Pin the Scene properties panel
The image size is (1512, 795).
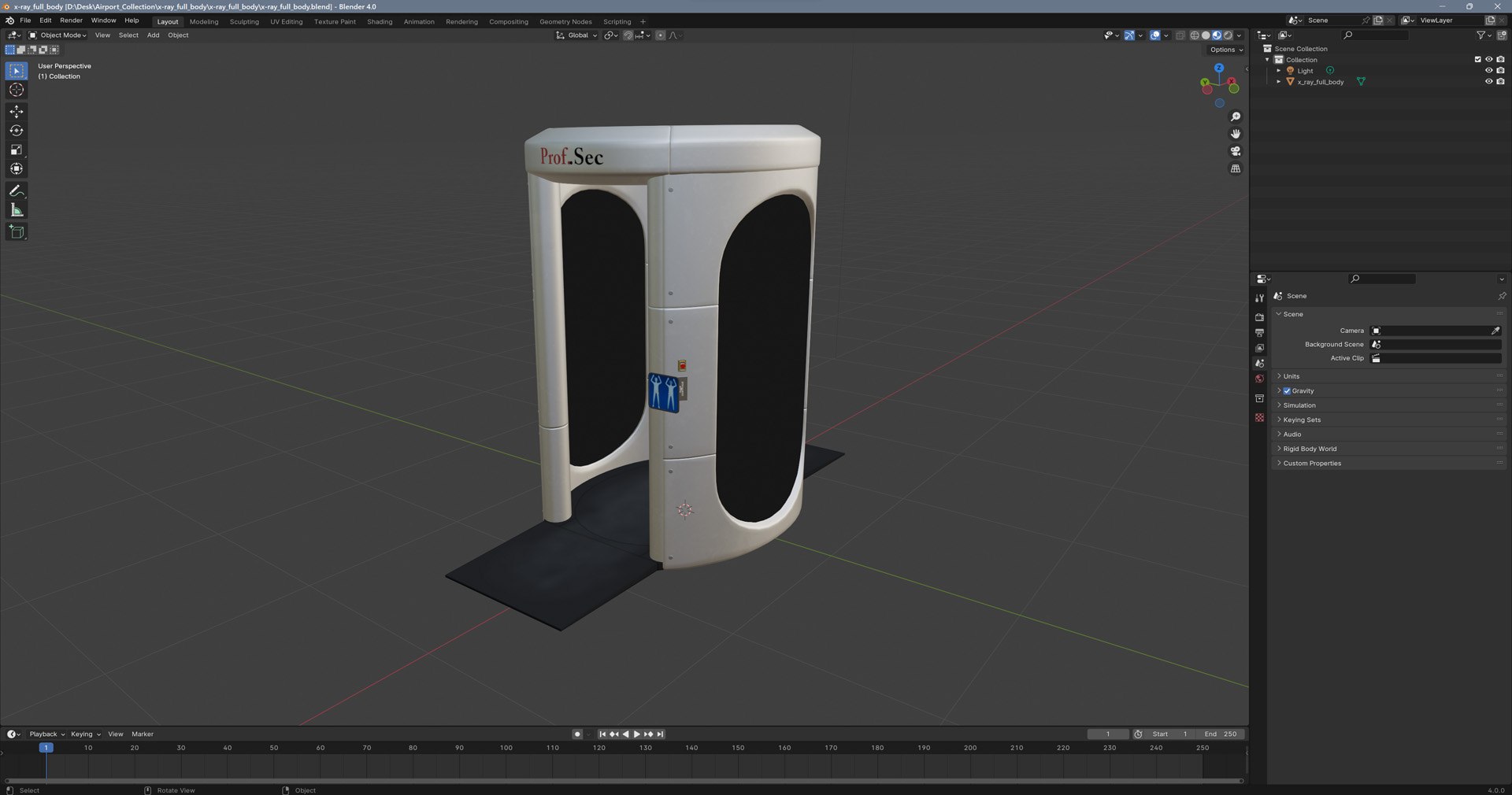click(x=1502, y=296)
